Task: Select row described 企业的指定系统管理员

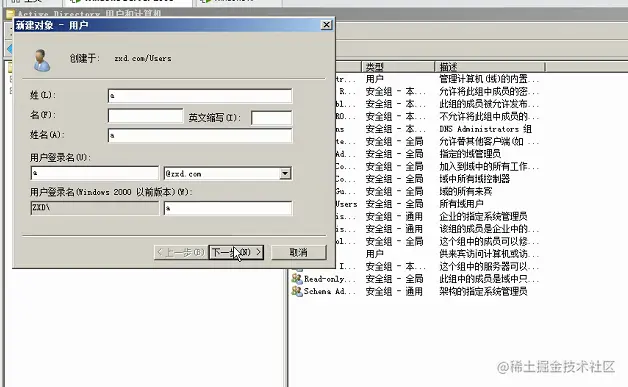Action: tap(483, 216)
